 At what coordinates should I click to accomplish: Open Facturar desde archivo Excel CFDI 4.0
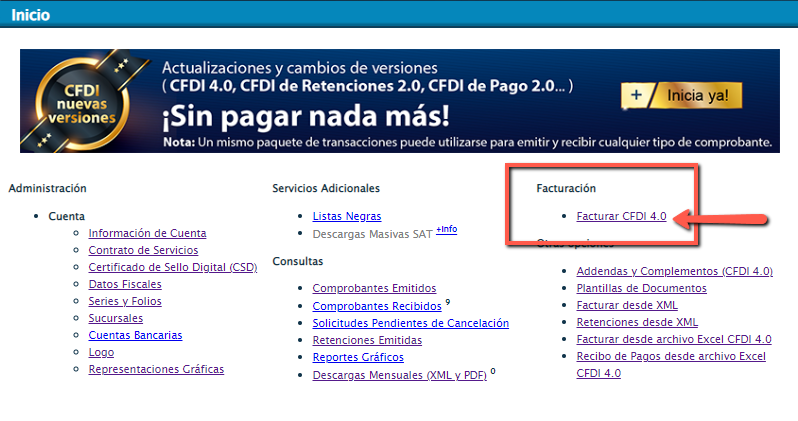pos(674,339)
